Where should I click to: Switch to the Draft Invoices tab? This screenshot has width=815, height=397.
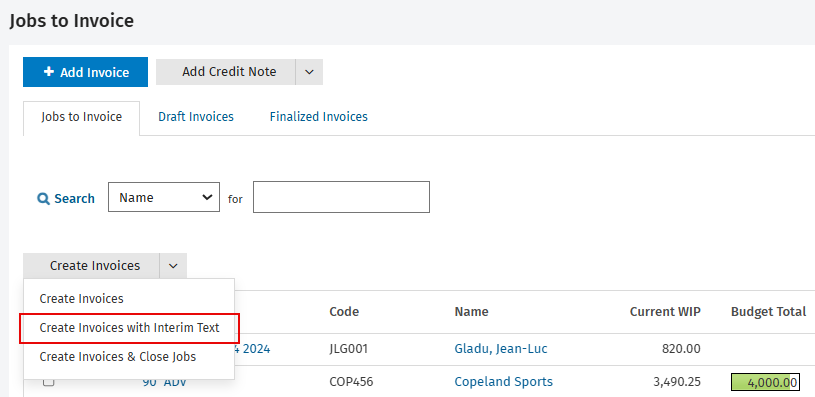196,117
